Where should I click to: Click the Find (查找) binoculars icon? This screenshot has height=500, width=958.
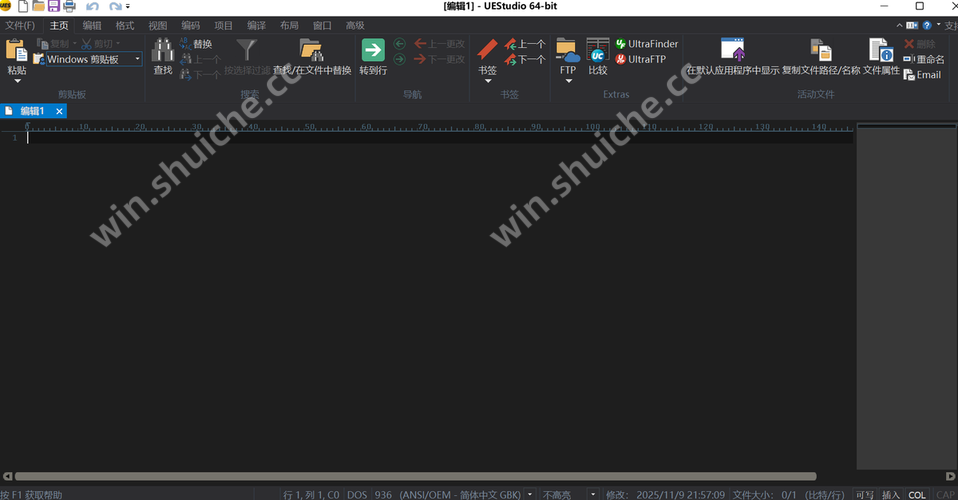(x=162, y=50)
